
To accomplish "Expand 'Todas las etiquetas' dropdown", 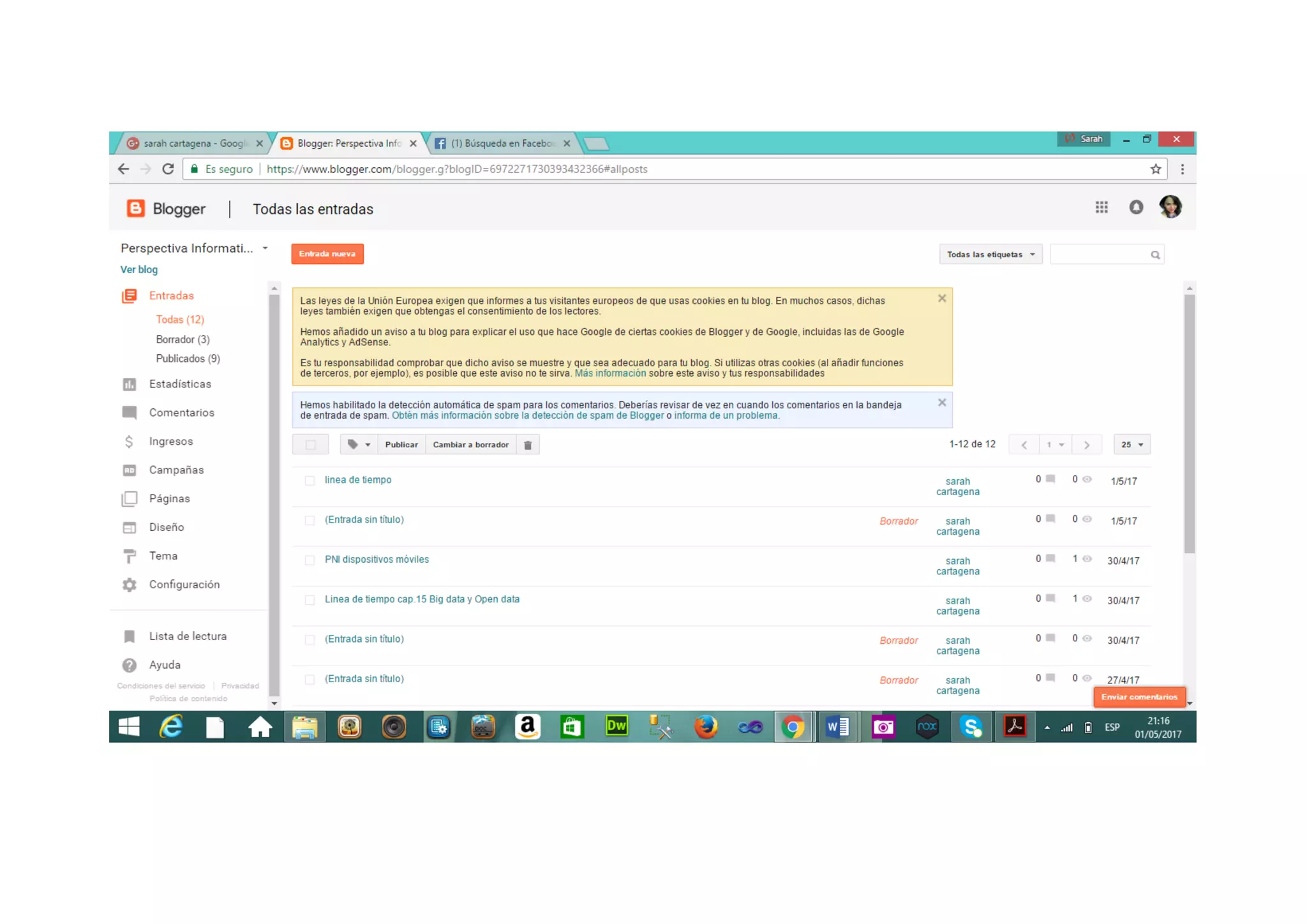I will tap(990, 255).
